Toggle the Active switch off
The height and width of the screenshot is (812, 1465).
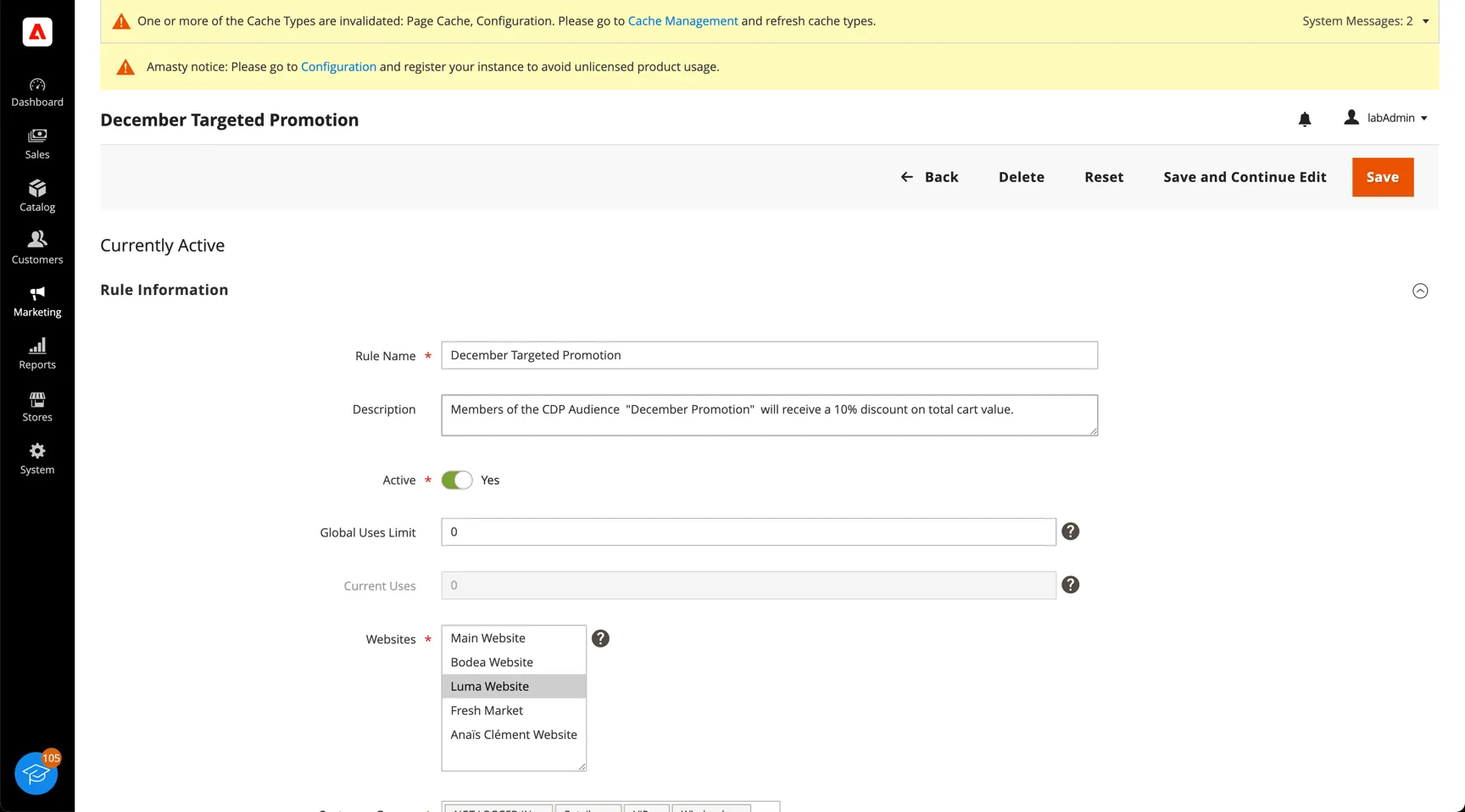pos(457,480)
